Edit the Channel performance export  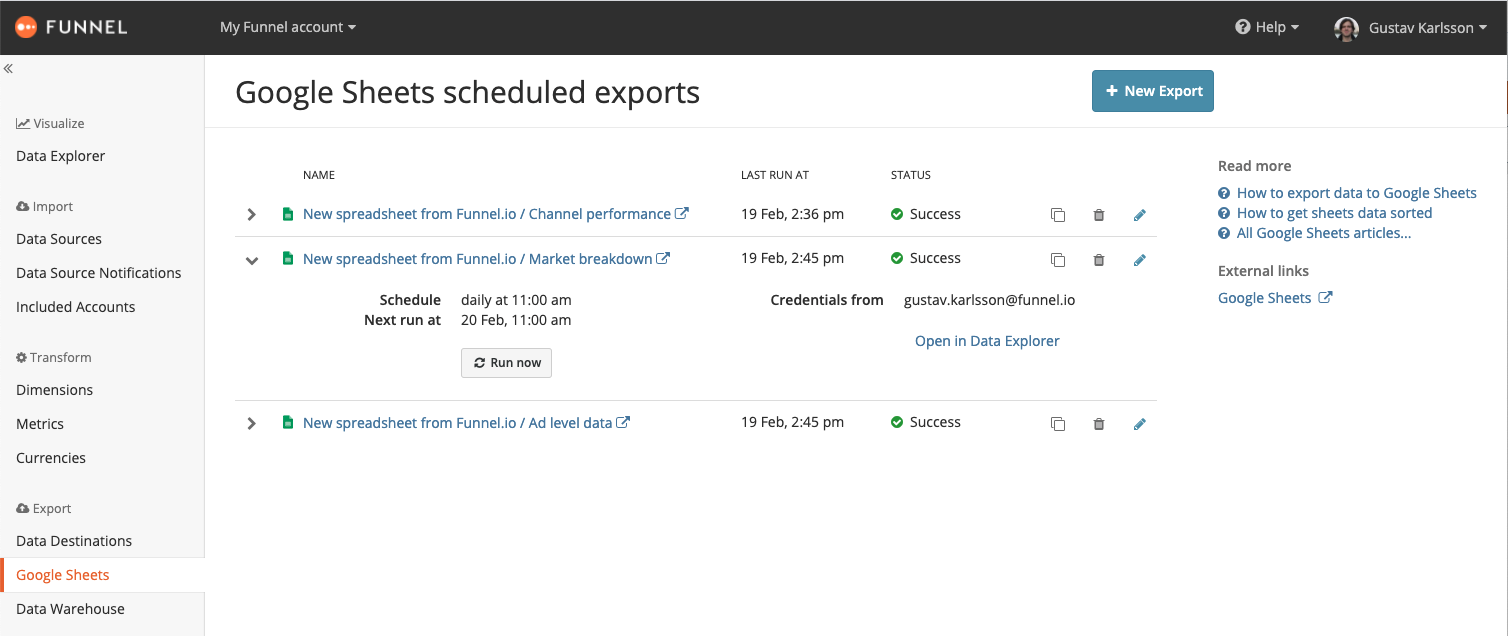coord(1139,215)
